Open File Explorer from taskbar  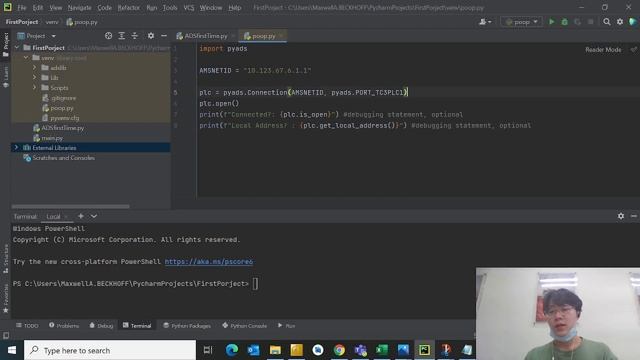tap(275, 350)
